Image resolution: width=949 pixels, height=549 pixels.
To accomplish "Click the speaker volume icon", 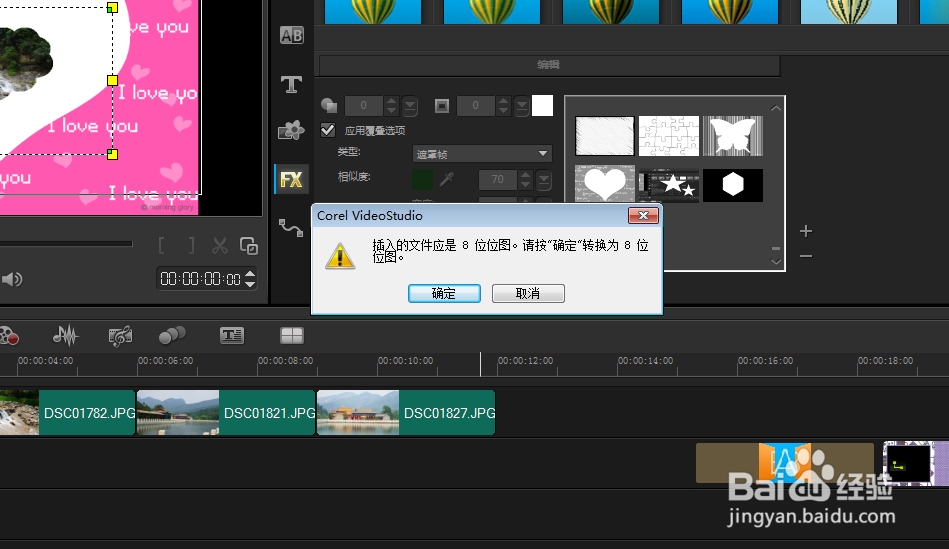I will (11, 279).
